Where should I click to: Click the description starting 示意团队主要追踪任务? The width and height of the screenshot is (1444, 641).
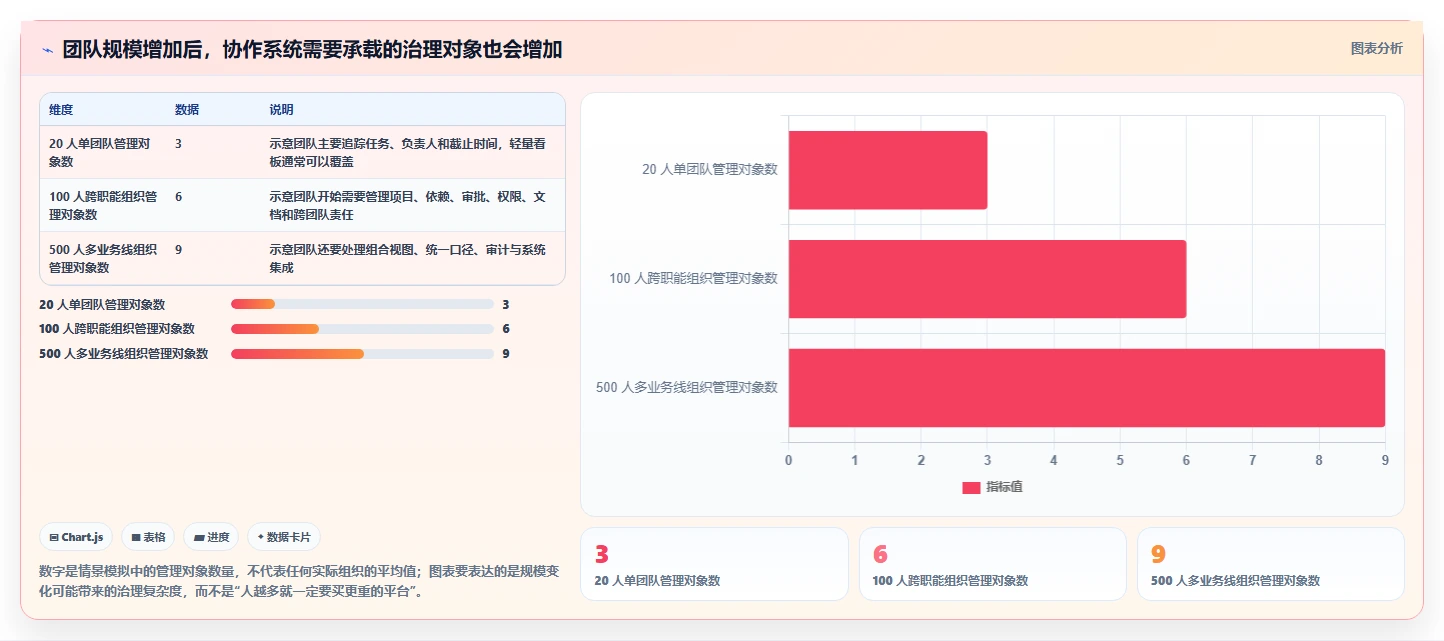[407, 153]
